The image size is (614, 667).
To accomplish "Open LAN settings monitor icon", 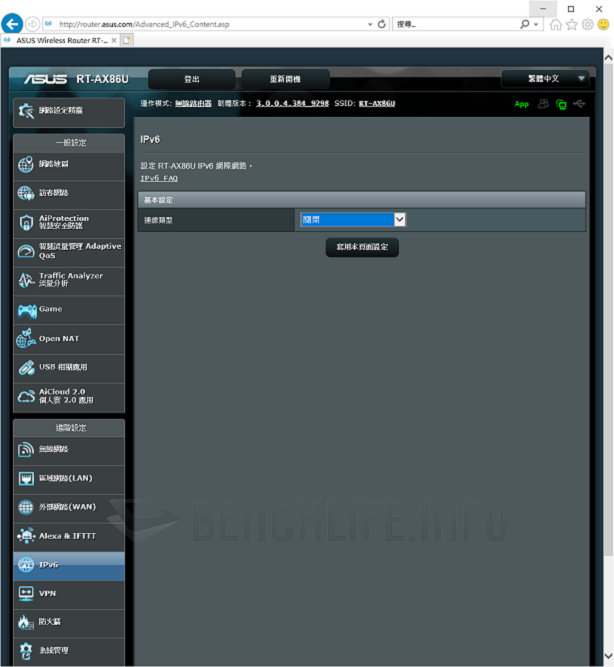I will point(26,479).
